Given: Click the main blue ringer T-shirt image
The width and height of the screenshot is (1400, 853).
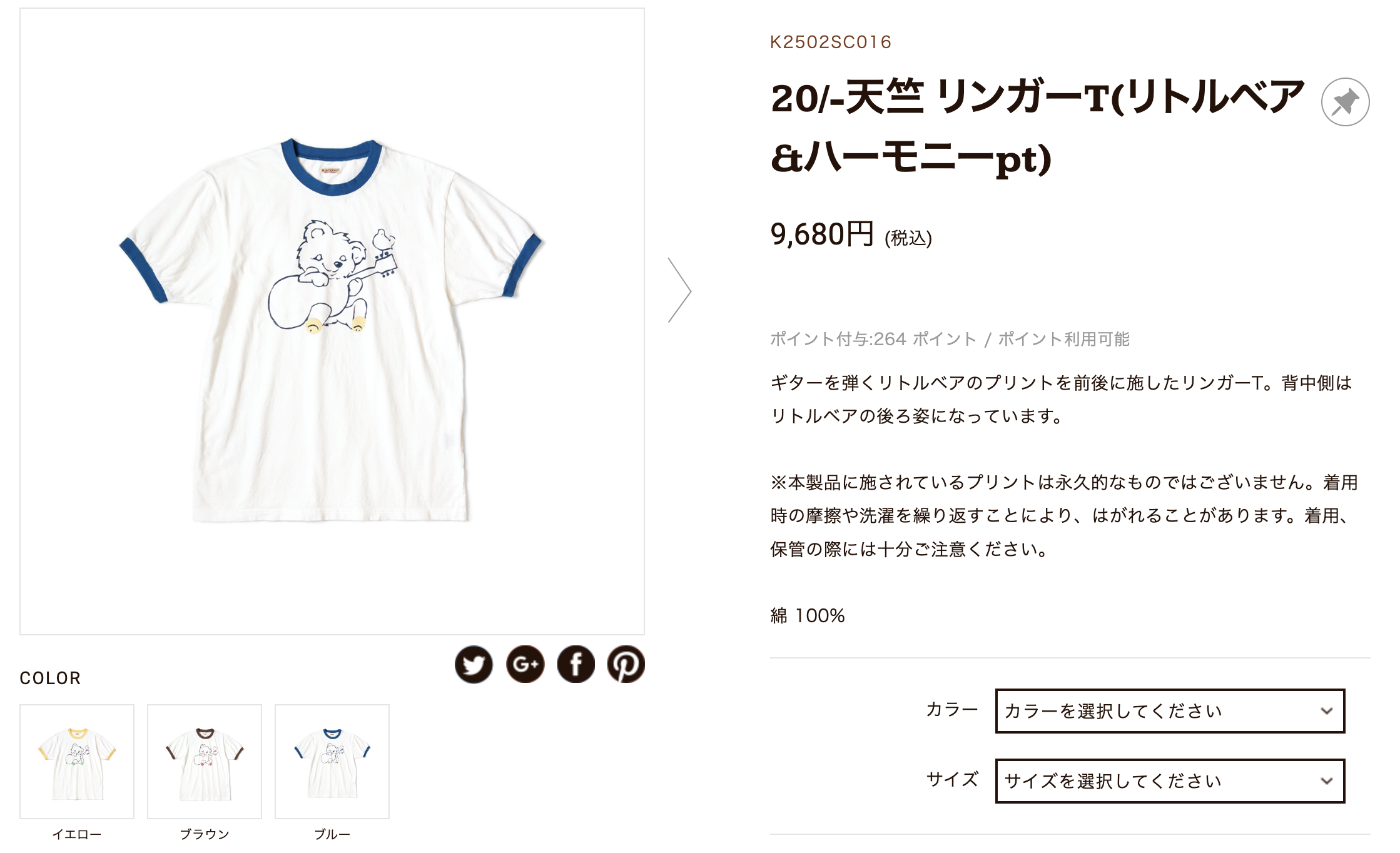Looking at the screenshot, I should point(332,321).
